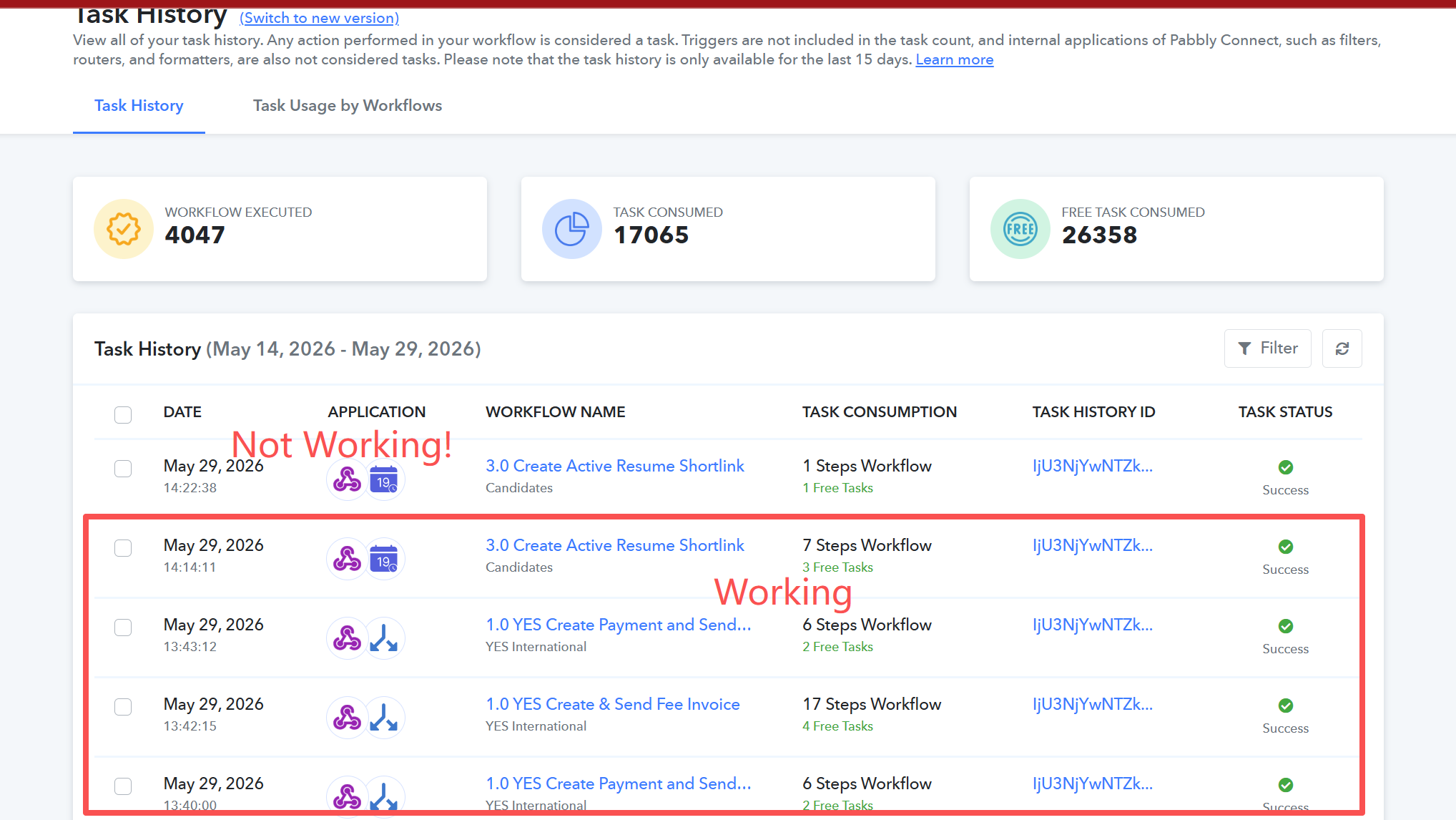
Task: Open task history ID in 14:22:38 row
Action: coord(1093,466)
